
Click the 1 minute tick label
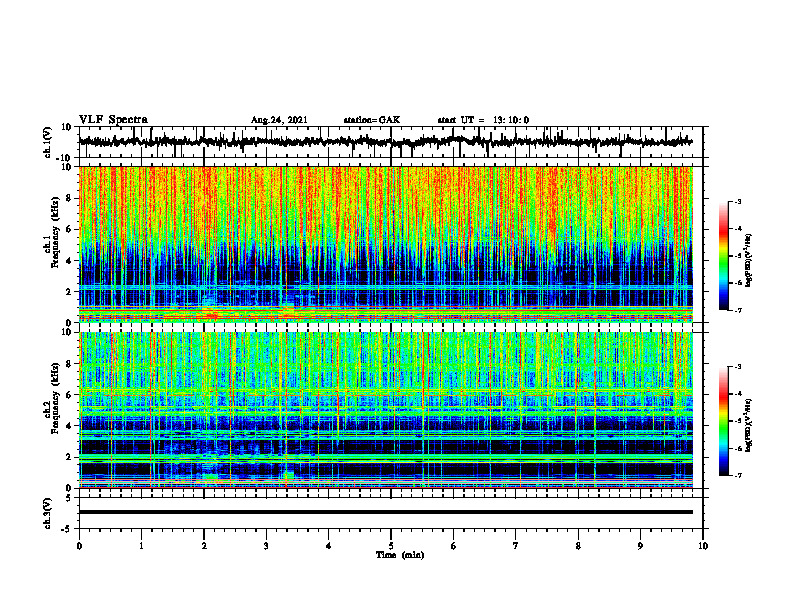pos(141,546)
